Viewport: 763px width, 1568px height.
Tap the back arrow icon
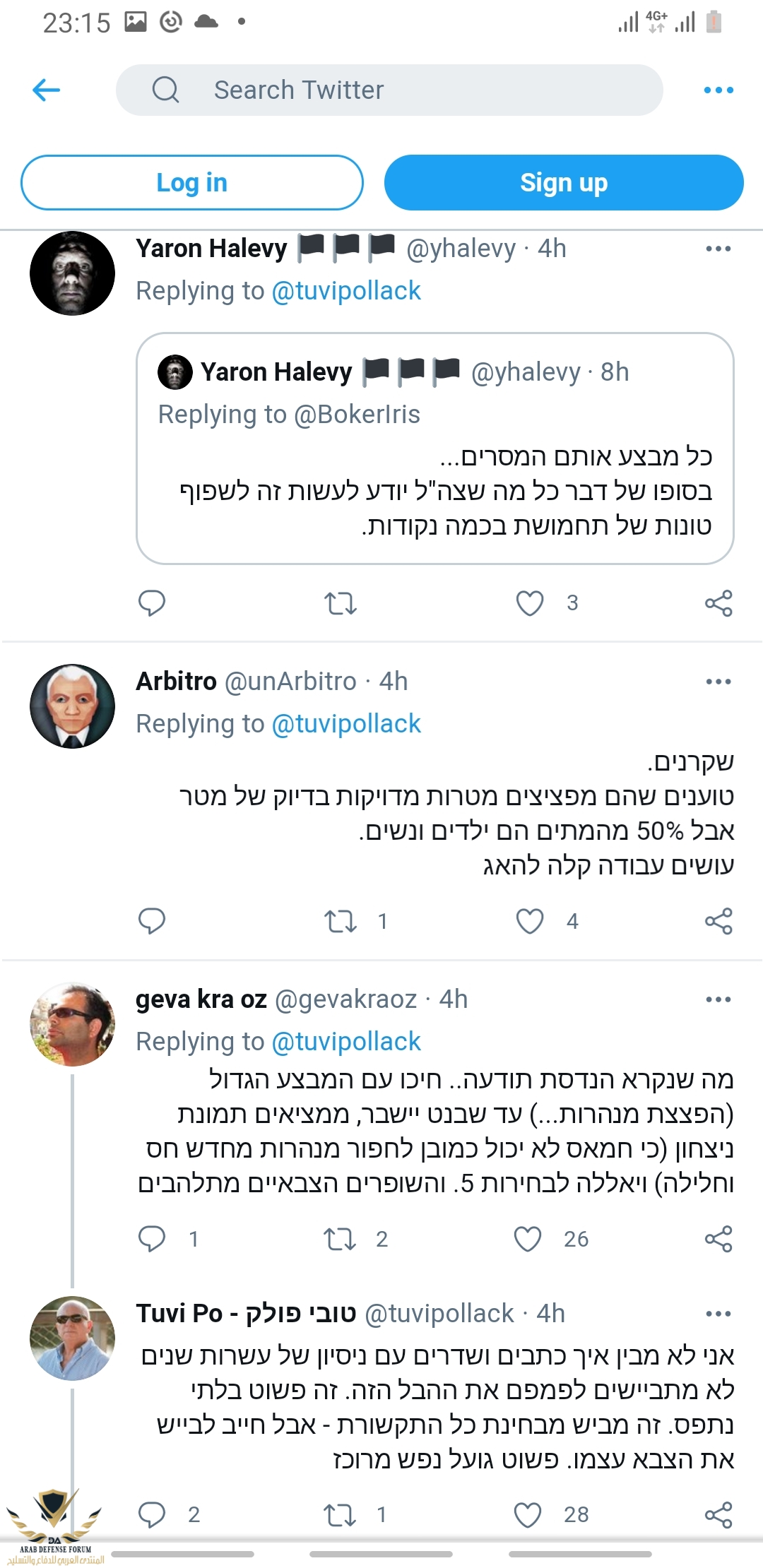47,90
